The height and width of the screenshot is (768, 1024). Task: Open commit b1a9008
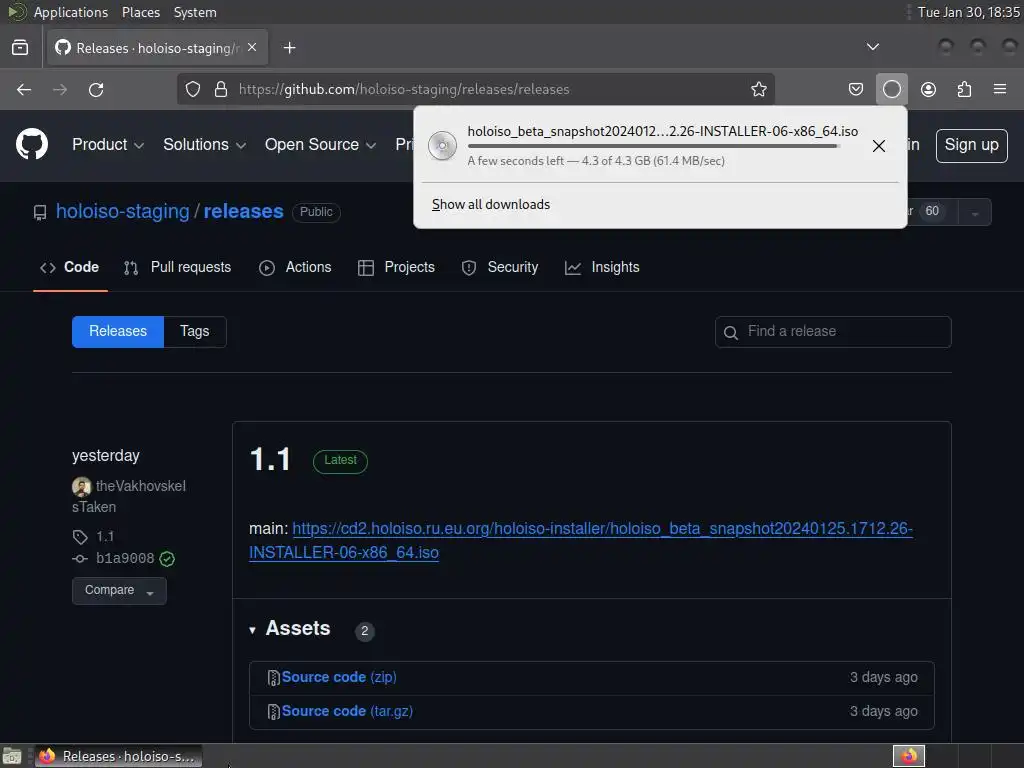coord(125,558)
